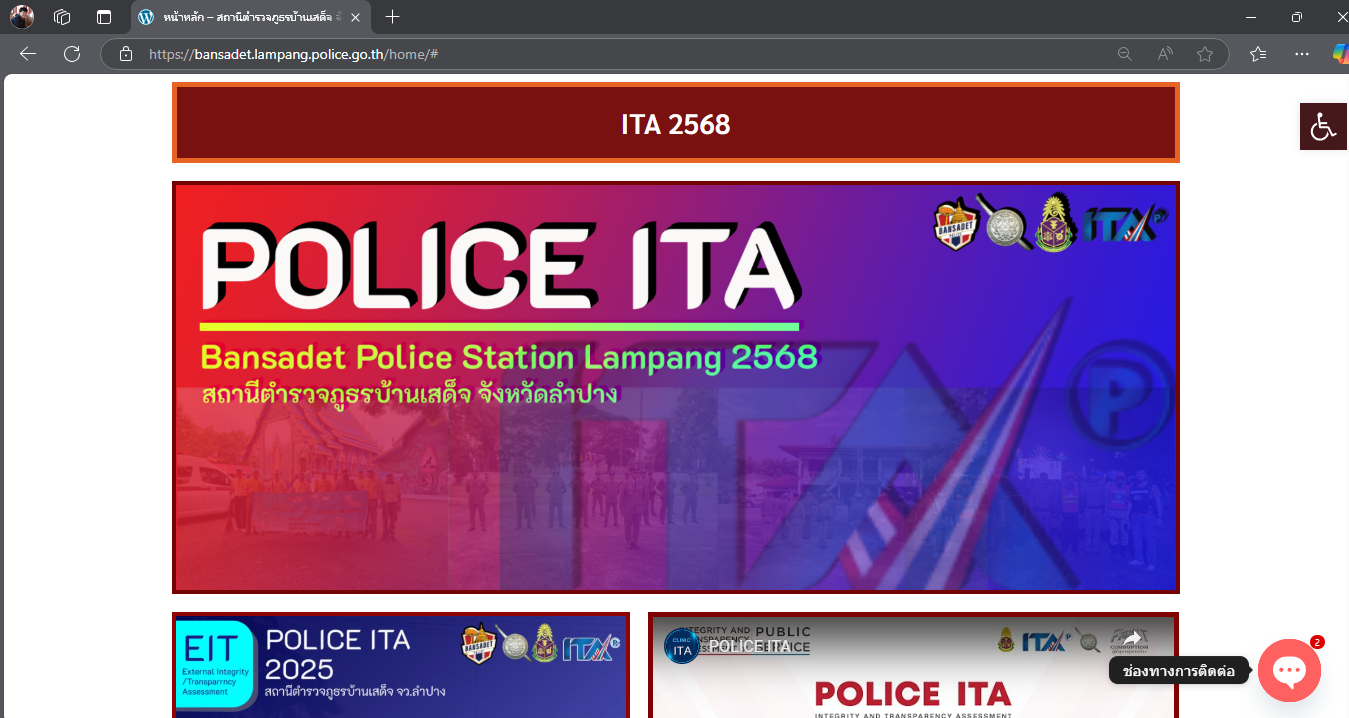Click the Read aloud icon
Screen dimensions: 1349x718
(1165, 54)
